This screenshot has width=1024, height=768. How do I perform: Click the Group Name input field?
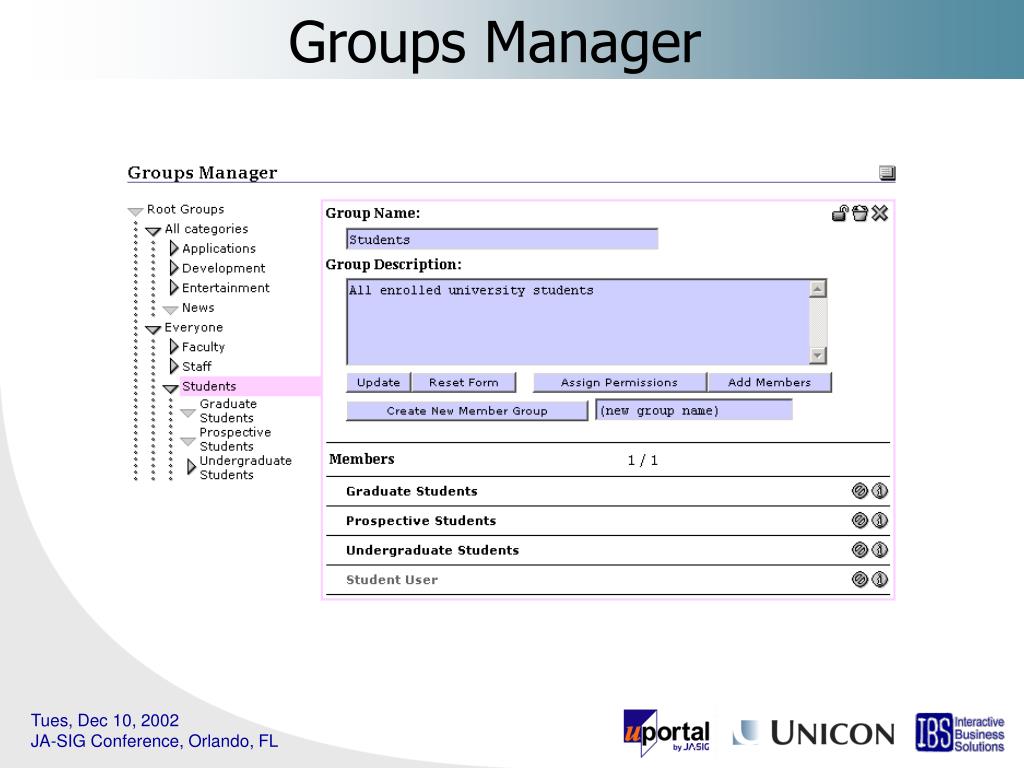(x=502, y=239)
